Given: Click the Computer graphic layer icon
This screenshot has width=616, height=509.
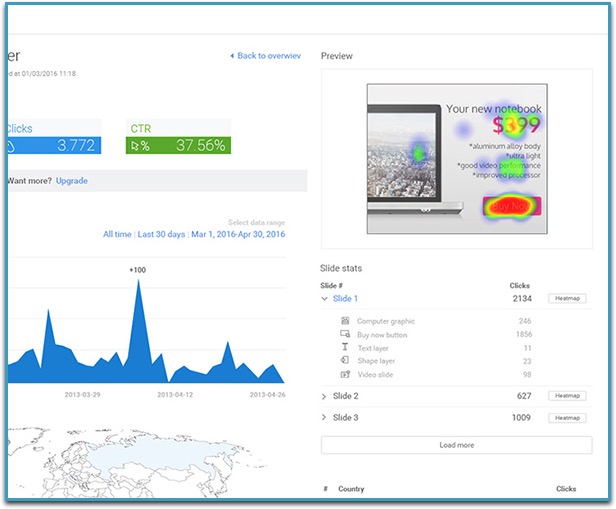Looking at the screenshot, I should [345, 321].
